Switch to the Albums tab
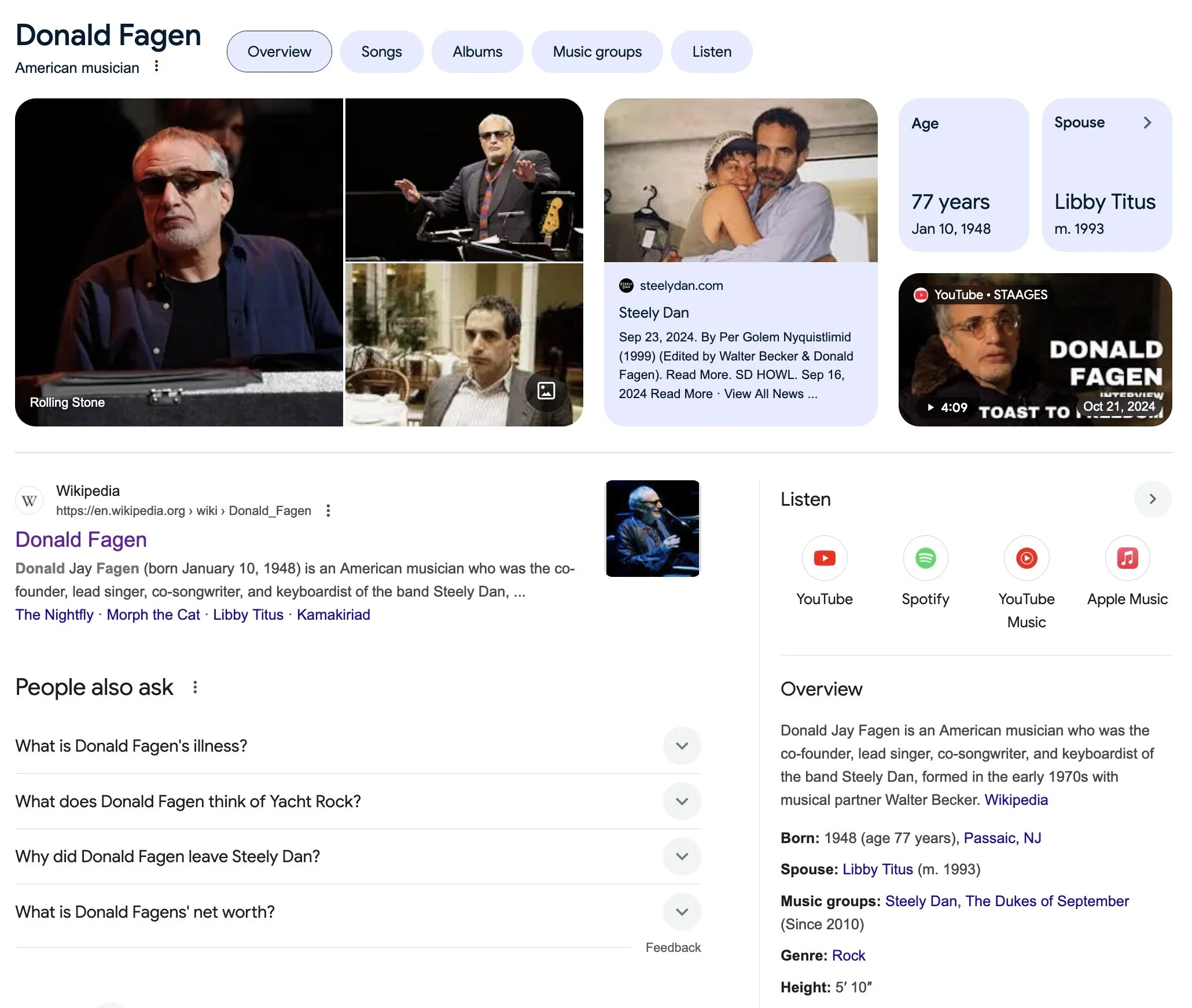Viewport: 1192px width, 1008px height. tap(477, 51)
